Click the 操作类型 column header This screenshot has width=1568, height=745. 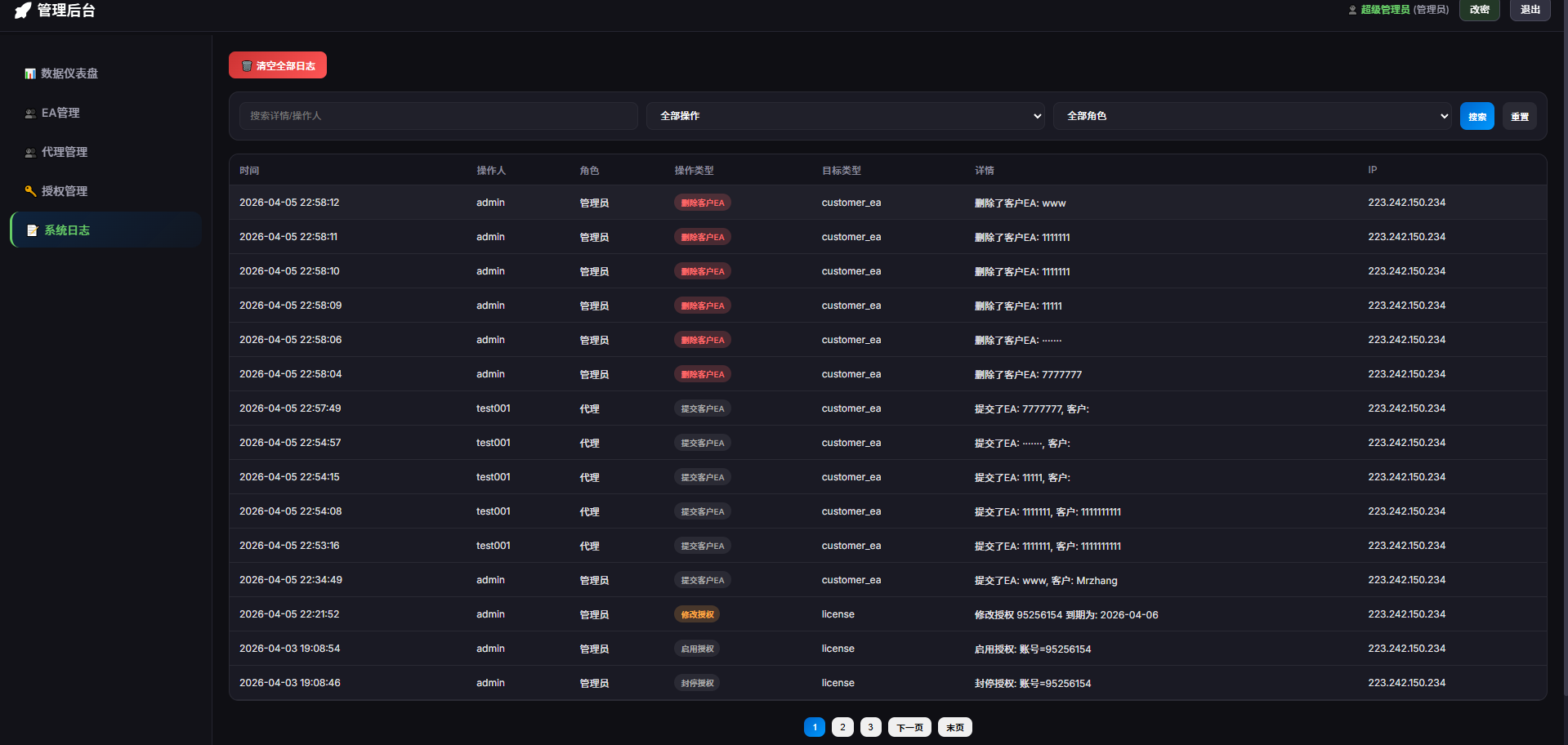tap(694, 171)
